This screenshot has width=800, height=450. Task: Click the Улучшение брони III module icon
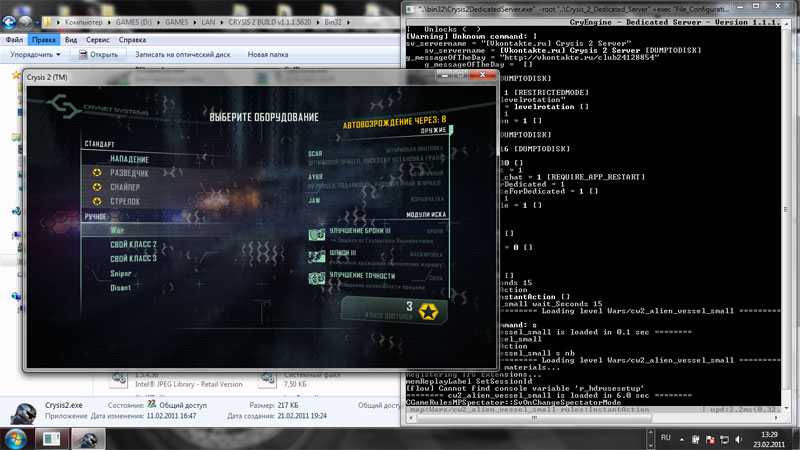point(316,234)
